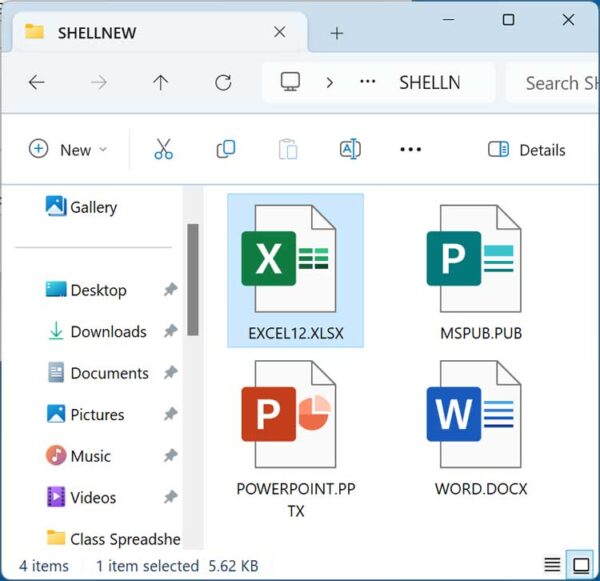The height and width of the screenshot is (581, 600).
Task: Close the SHELLNEW tab
Action: tap(280, 32)
